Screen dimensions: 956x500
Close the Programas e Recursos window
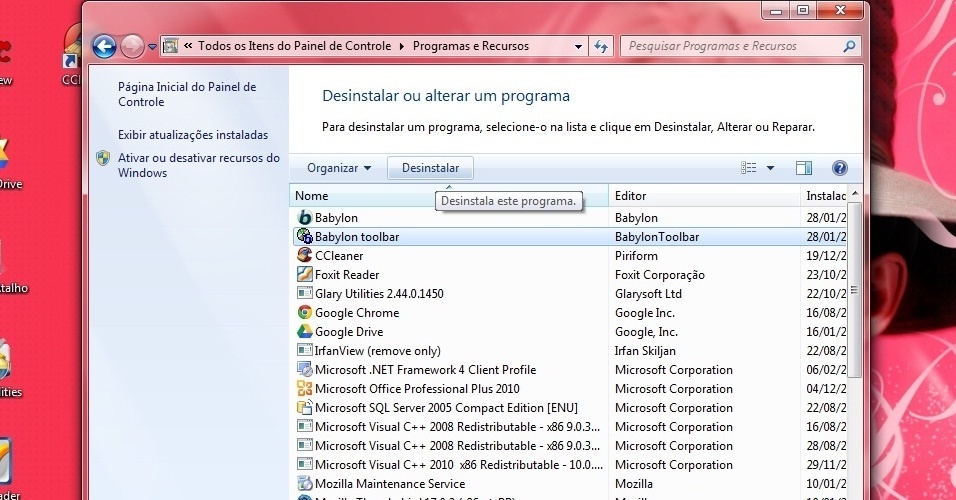point(840,10)
